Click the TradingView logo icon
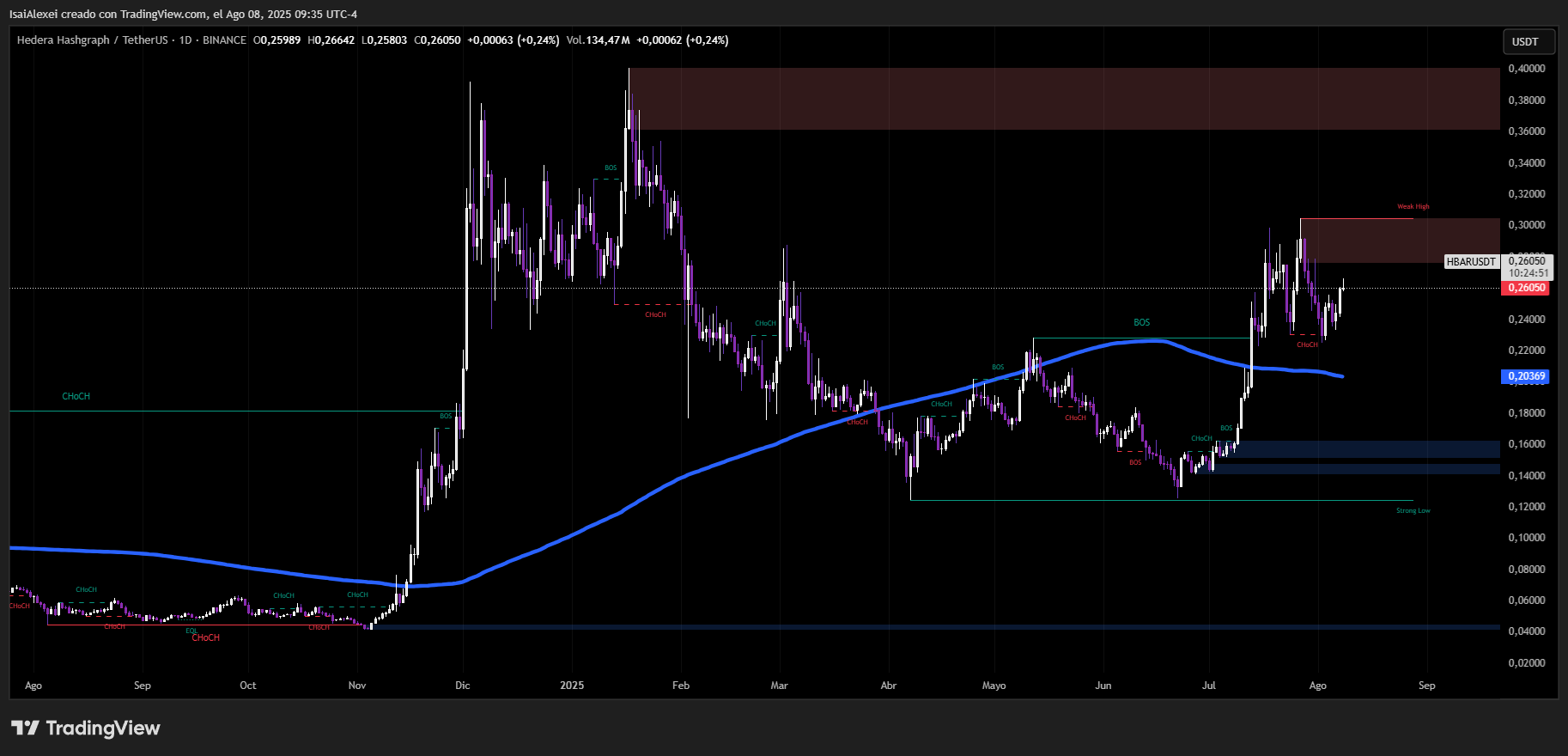Image resolution: width=1568 pixels, height=756 pixels. [x=25, y=729]
